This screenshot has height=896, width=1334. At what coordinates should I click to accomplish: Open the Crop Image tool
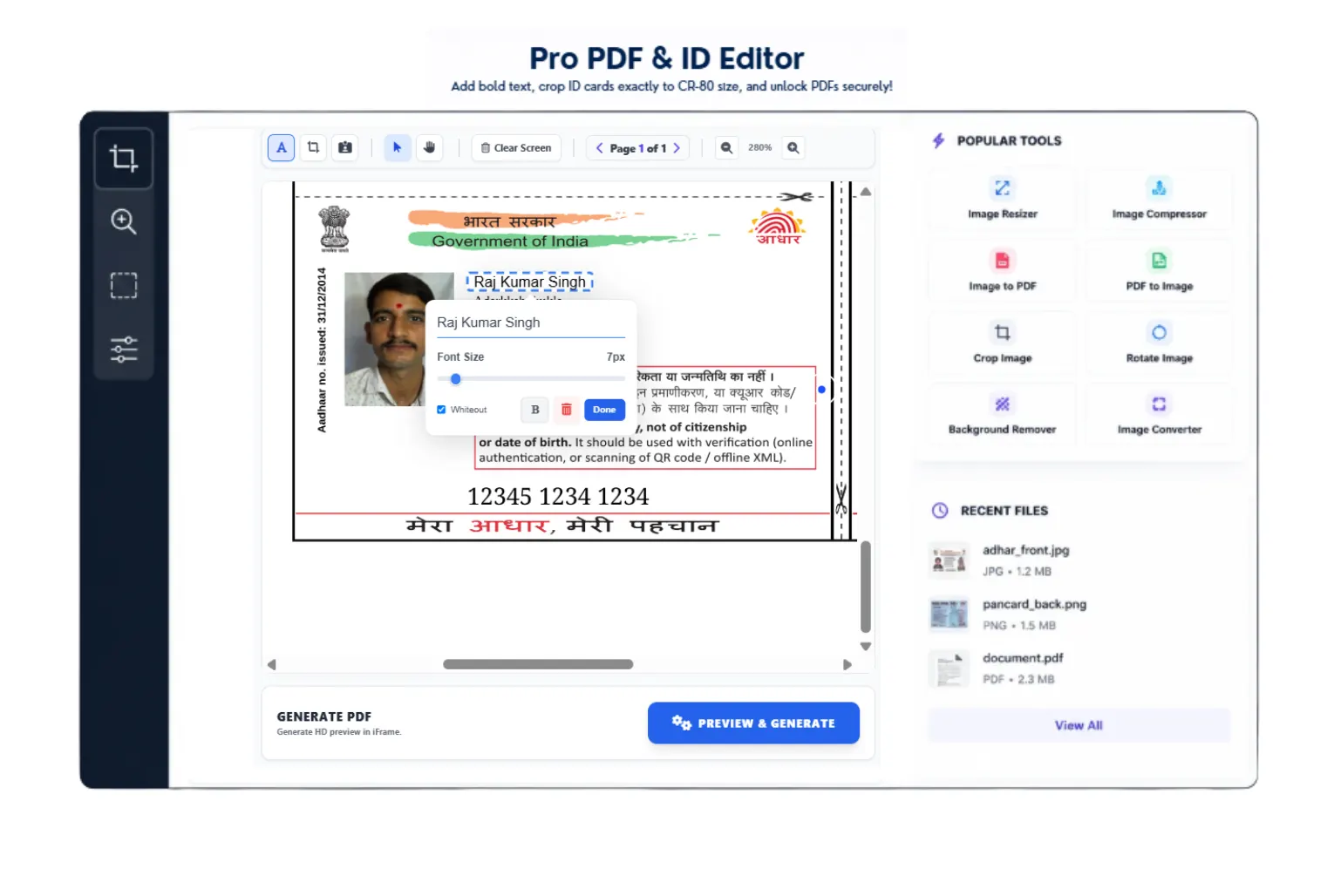(1002, 343)
